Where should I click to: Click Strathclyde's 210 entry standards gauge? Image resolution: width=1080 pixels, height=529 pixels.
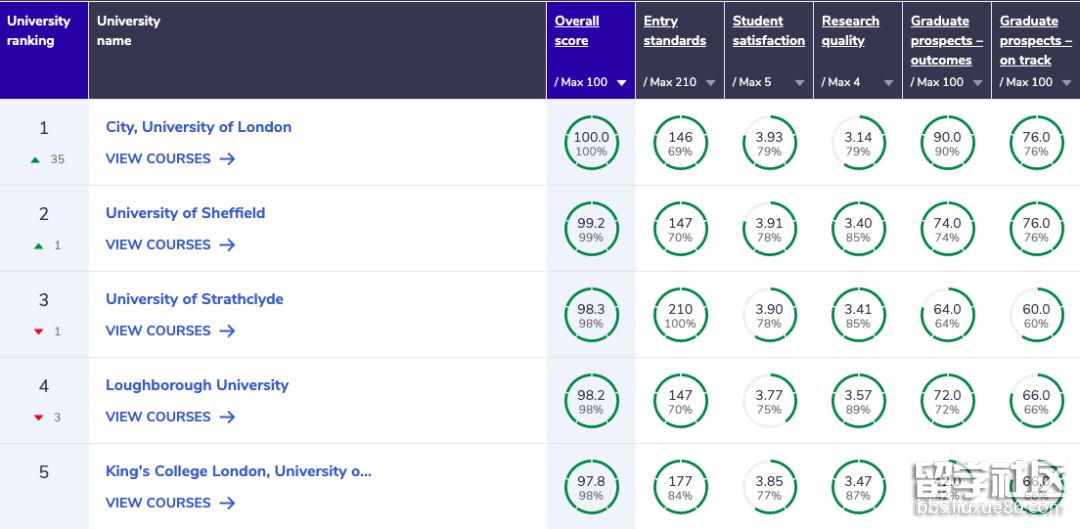click(680, 316)
